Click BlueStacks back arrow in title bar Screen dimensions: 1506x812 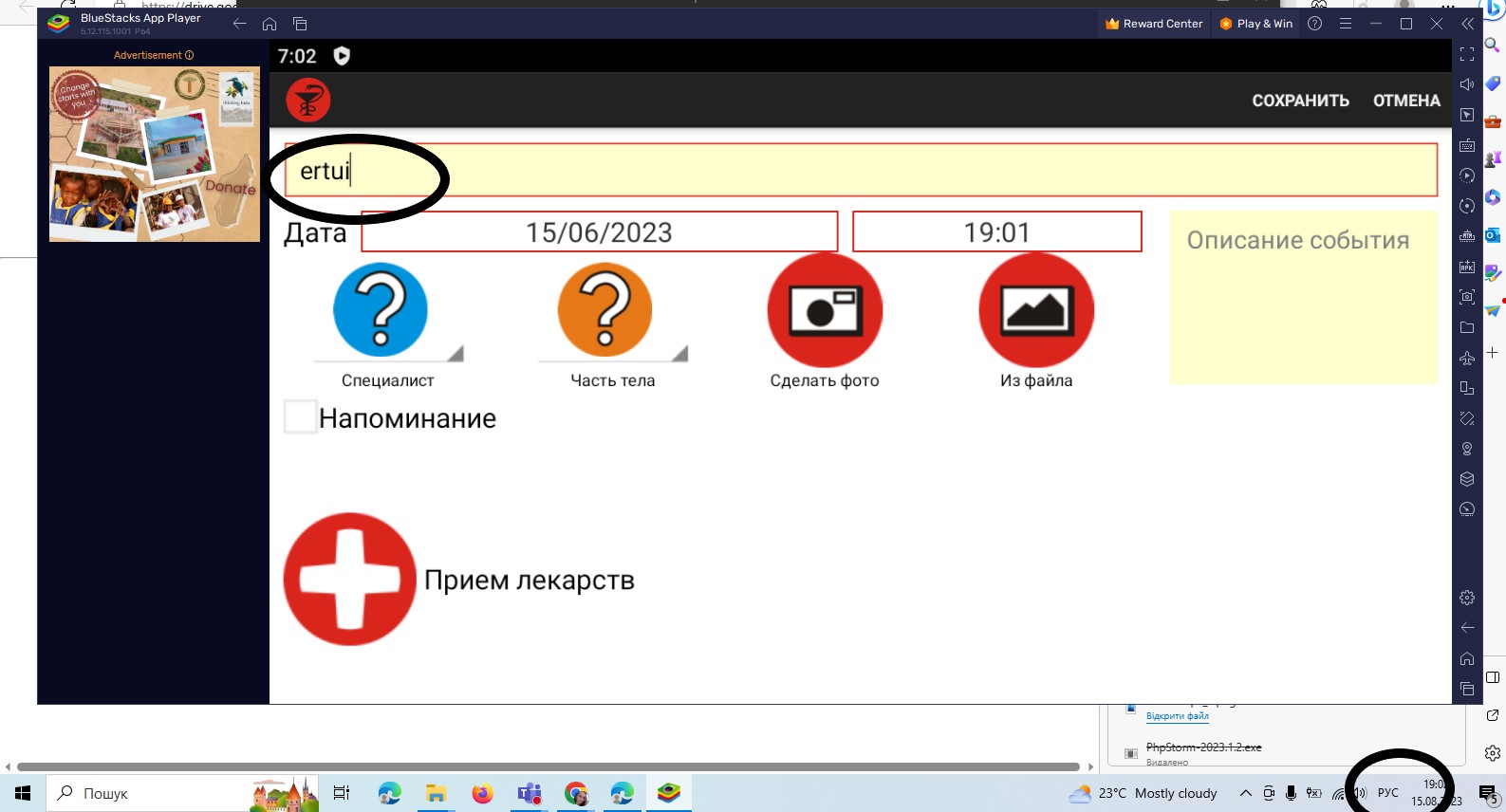(239, 24)
